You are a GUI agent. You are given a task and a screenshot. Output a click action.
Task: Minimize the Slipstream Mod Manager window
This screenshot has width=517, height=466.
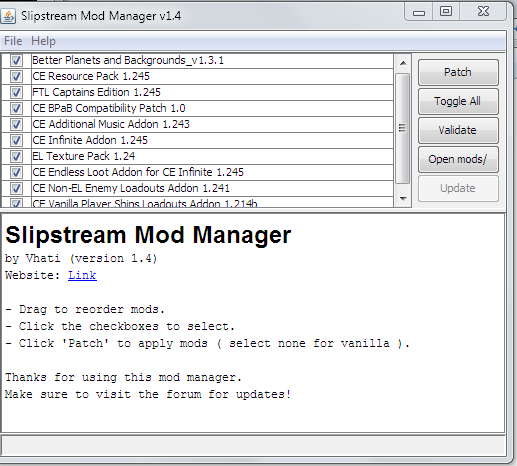tap(419, 12)
